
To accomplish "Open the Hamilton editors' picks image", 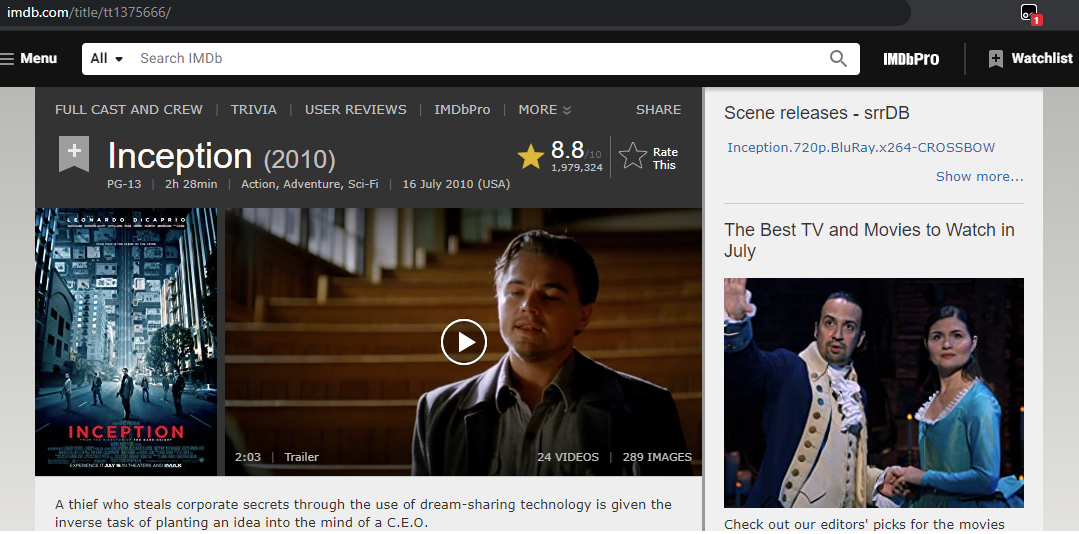I will [873, 393].
